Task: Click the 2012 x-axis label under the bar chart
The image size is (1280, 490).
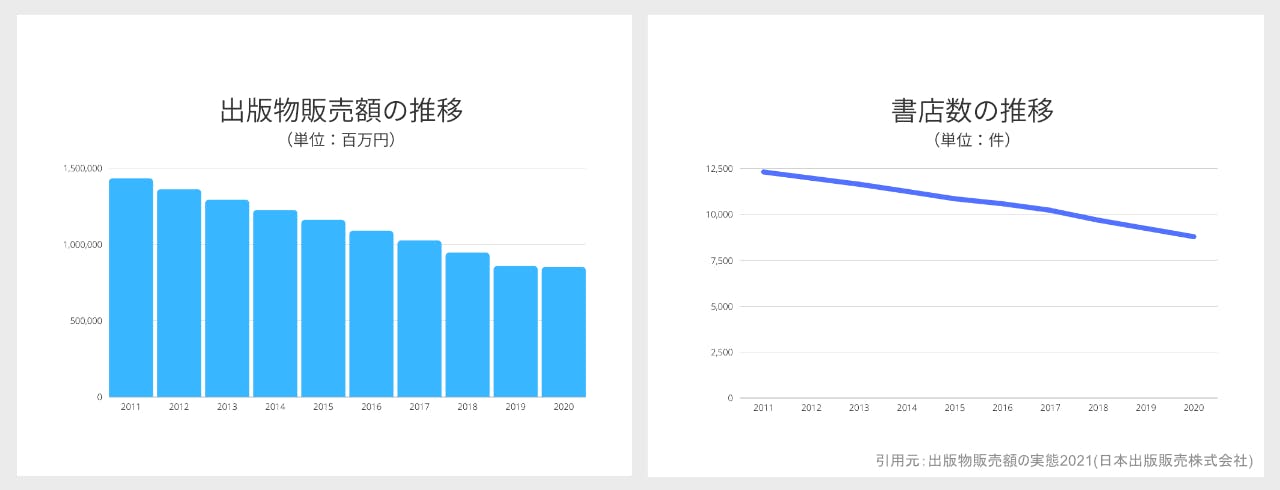Action: point(179,408)
